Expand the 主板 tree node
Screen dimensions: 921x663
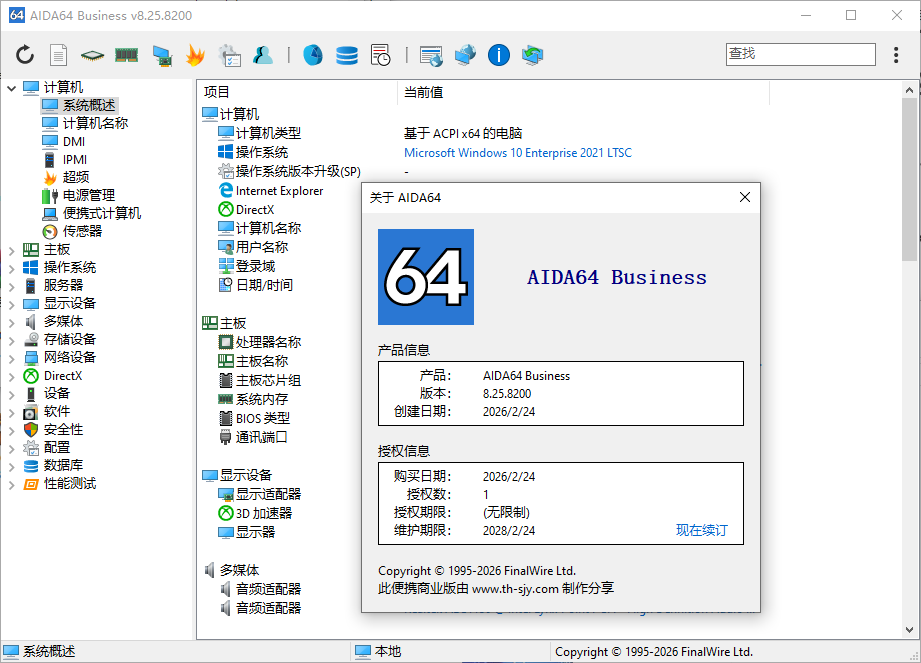click(x=12, y=250)
